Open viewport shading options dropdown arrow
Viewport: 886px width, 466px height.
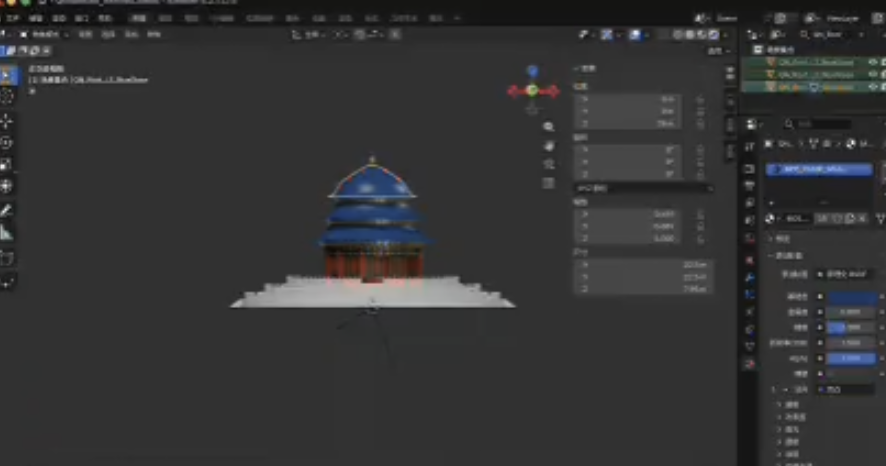pos(725,34)
